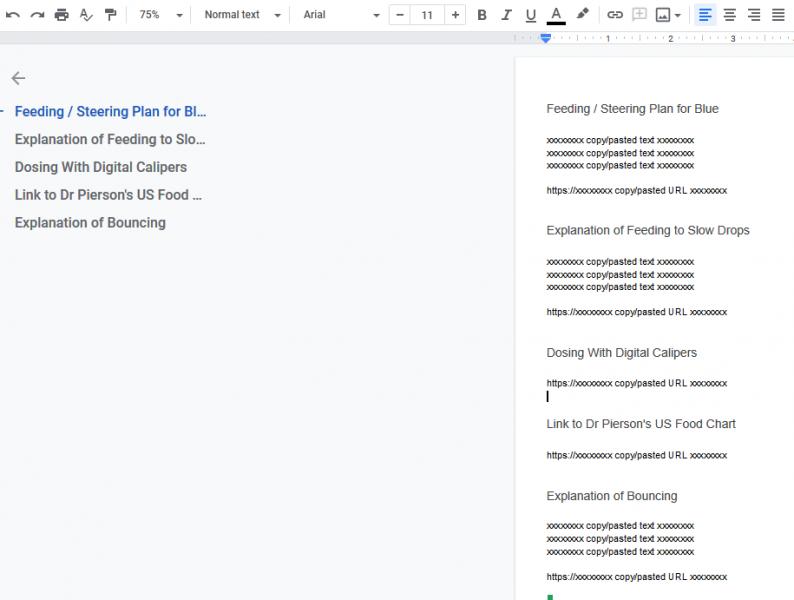Open the Arial font dropdown
The height and width of the screenshot is (600, 794).
point(341,15)
